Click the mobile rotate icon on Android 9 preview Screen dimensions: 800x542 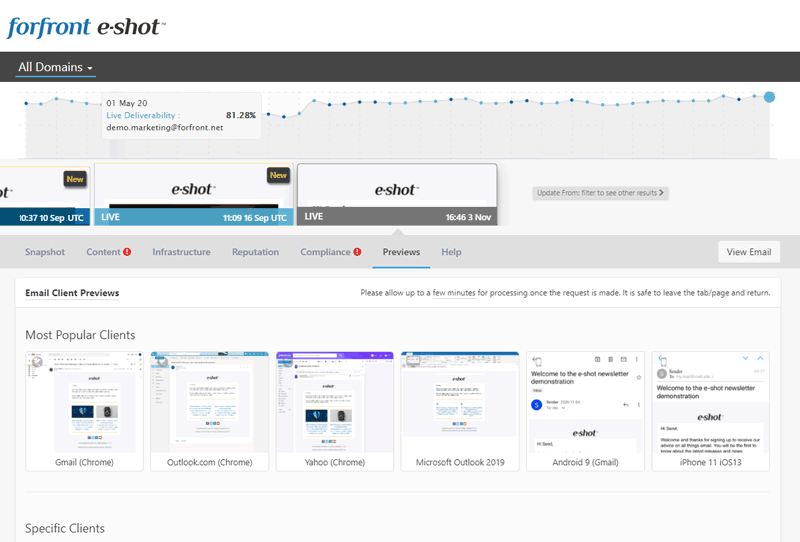click(x=537, y=360)
